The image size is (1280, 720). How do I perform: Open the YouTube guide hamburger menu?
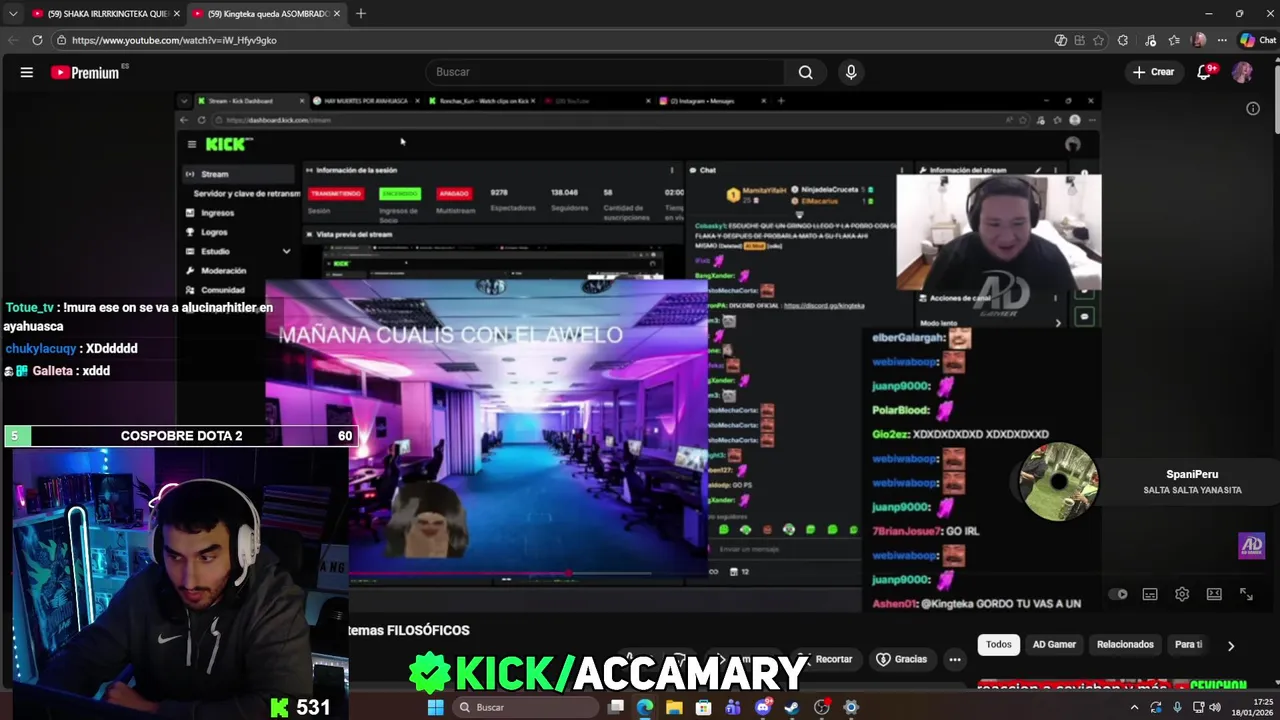click(27, 72)
